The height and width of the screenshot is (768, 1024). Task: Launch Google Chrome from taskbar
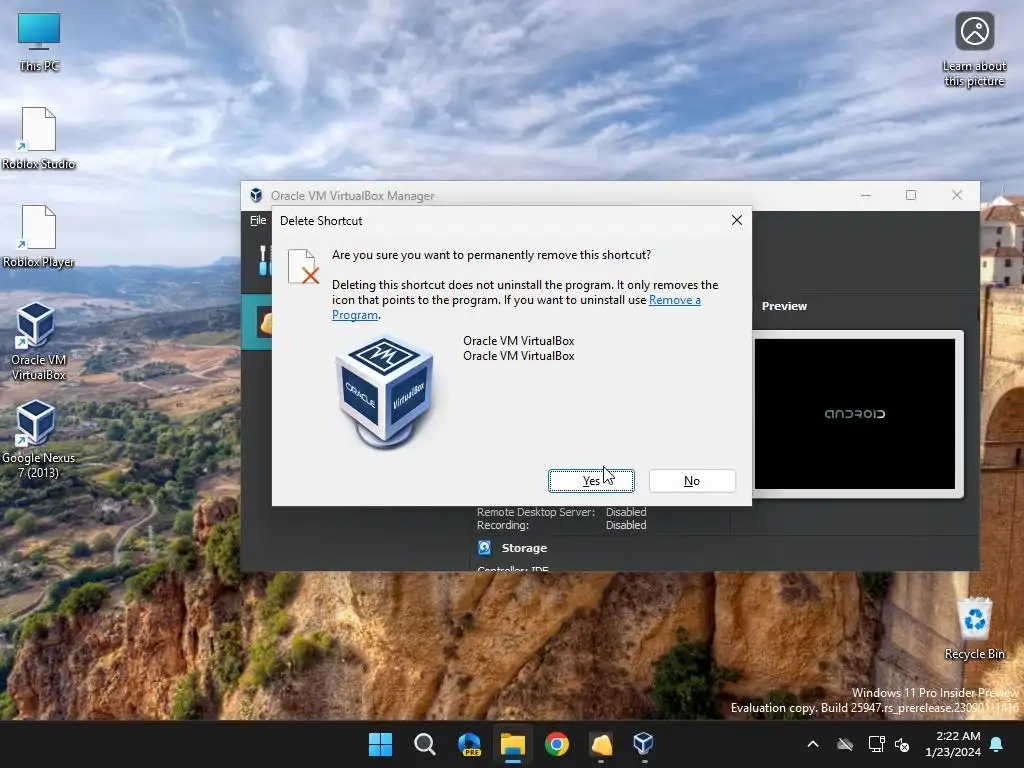pyautogui.click(x=556, y=744)
